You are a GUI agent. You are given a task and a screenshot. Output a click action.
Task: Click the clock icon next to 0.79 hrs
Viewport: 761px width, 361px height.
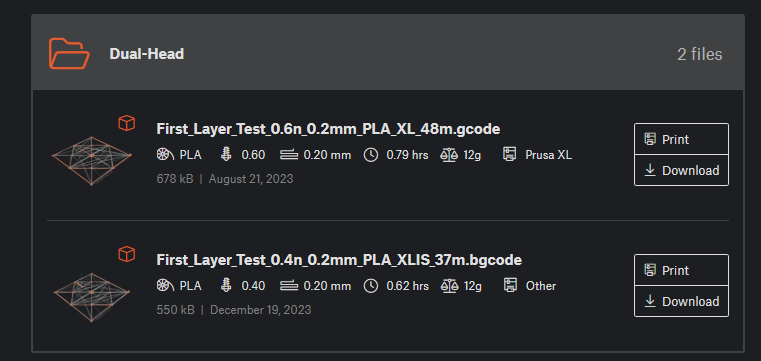point(371,155)
